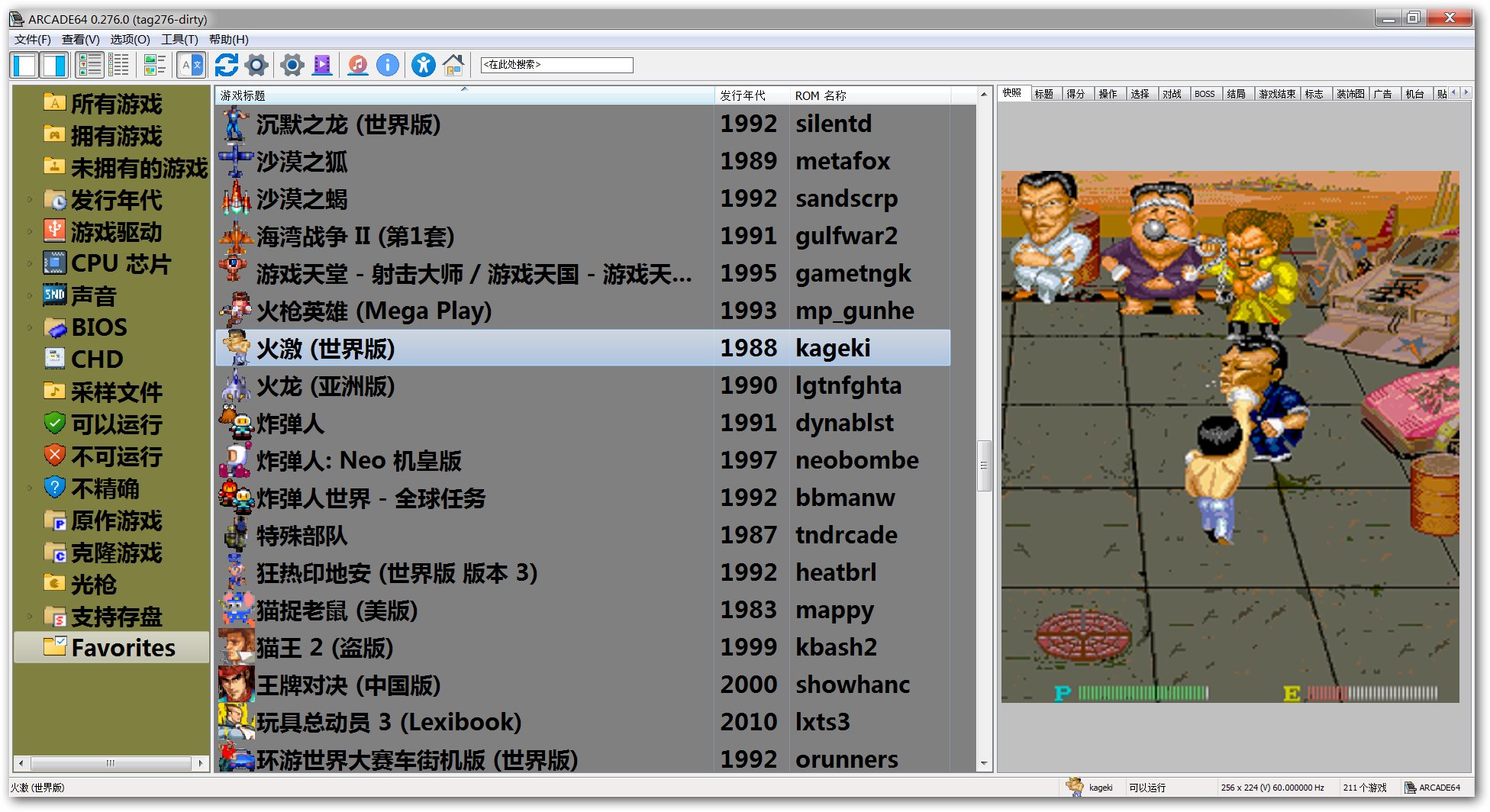Open the 帮助(H) menu
This screenshot has width=1490, height=812.
[x=229, y=40]
